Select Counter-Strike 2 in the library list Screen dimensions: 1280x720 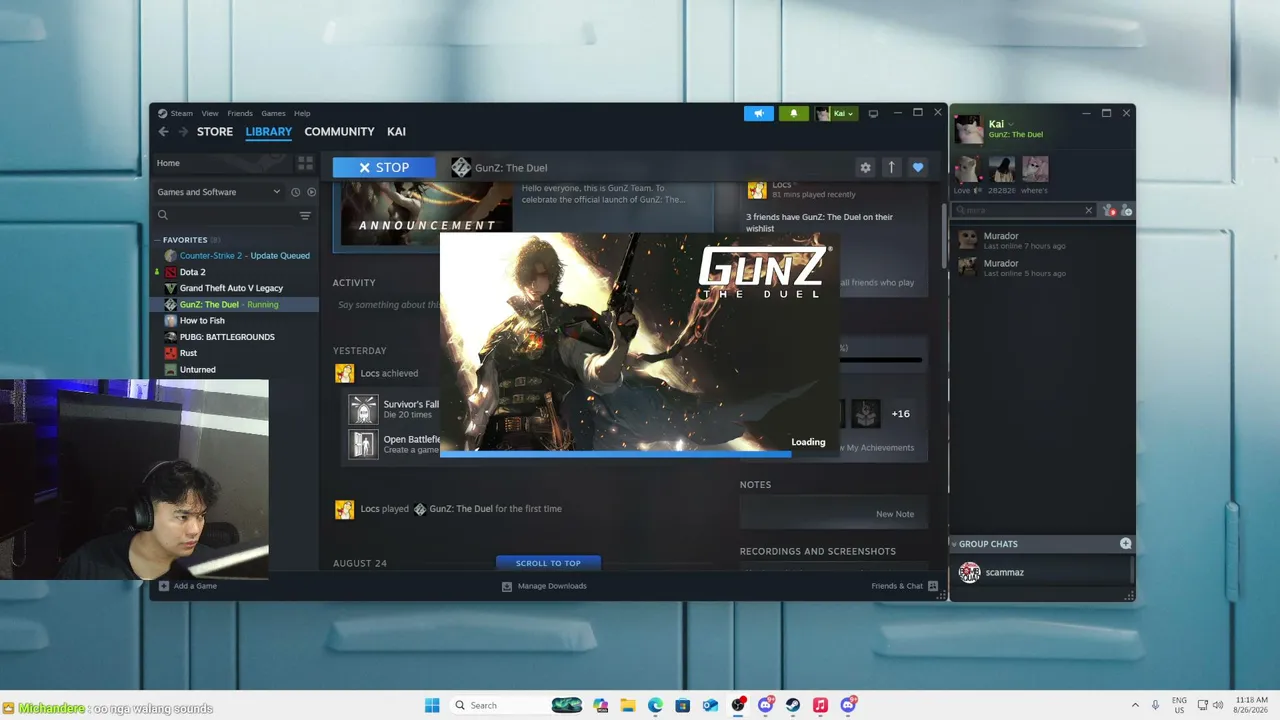pos(236,256)
